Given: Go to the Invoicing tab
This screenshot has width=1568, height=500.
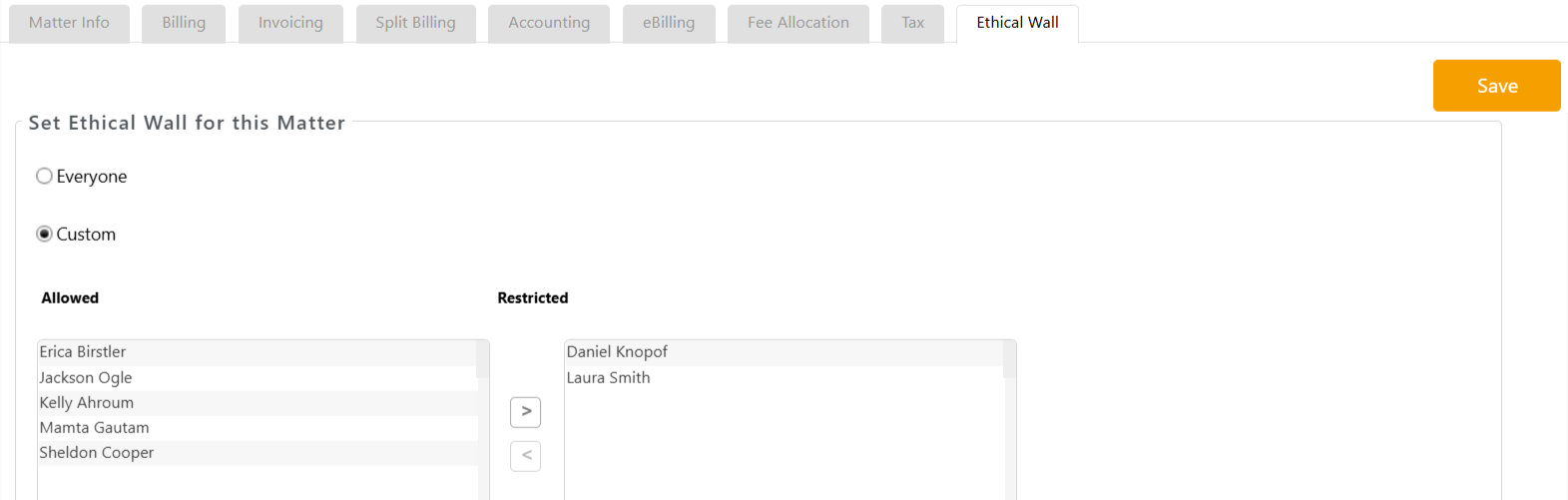Looking at the screenshot, I should 290,23.
